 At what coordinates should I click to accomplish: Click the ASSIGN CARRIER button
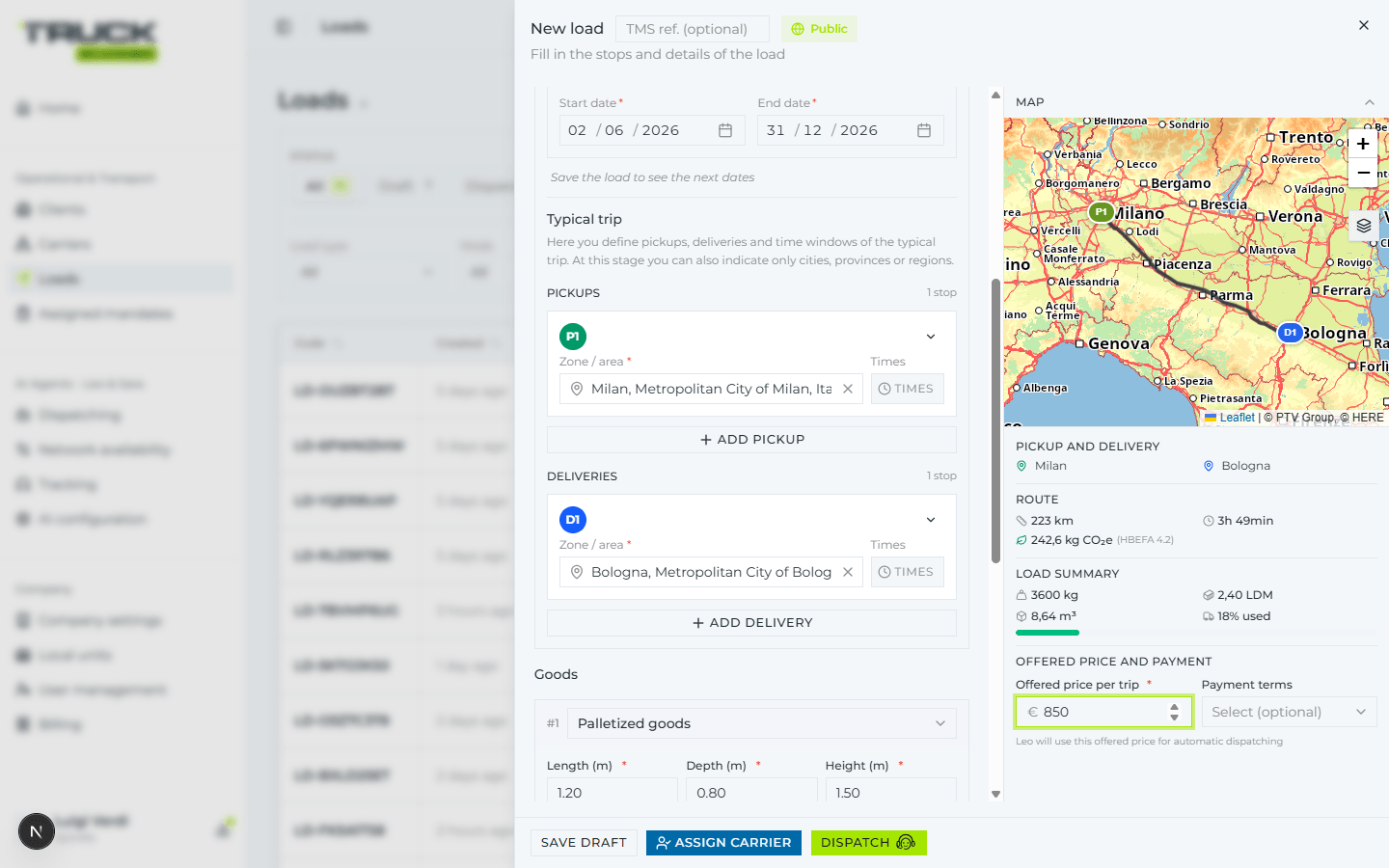(723, 843)
